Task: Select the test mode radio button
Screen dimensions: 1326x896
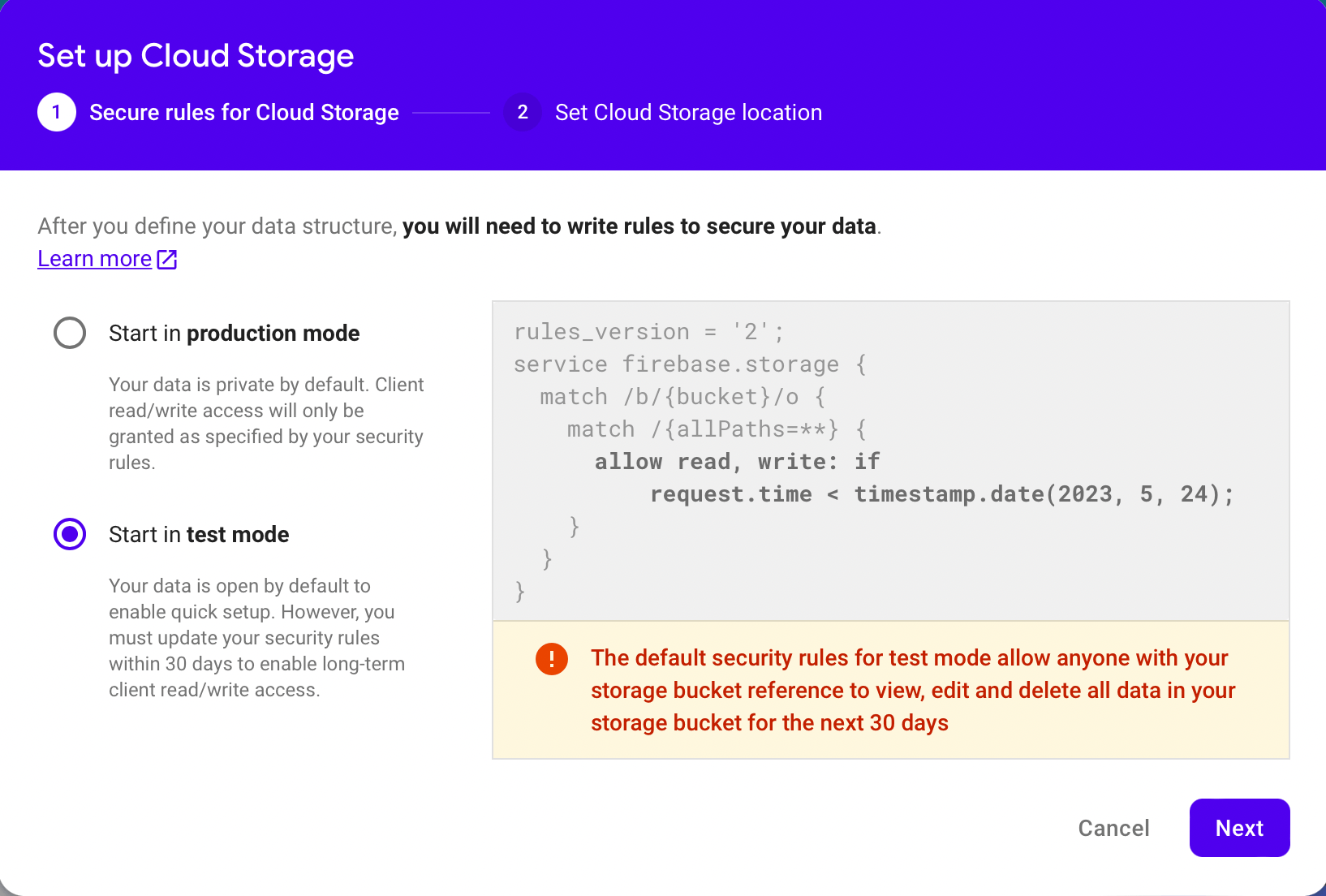Action: tap(70, 534)
